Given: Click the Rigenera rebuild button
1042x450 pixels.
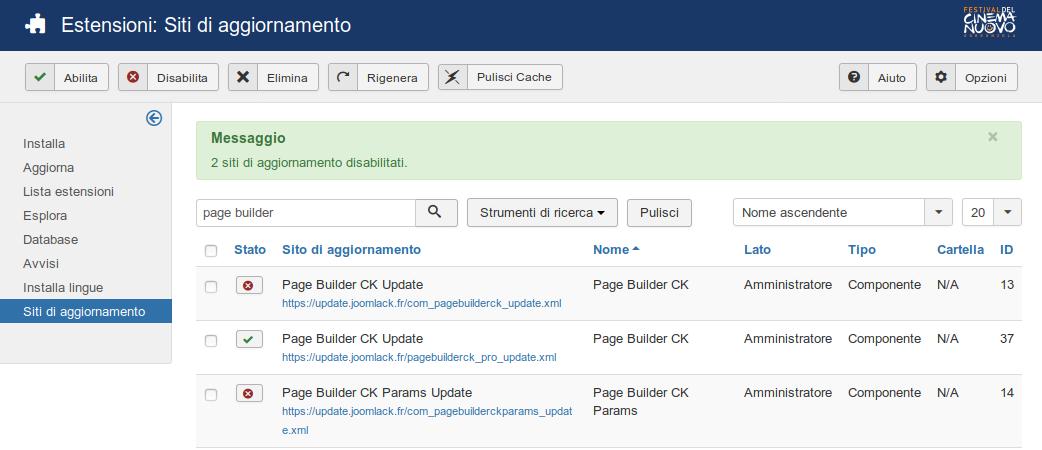Looking at the screenshot, I should click(378, 77).
